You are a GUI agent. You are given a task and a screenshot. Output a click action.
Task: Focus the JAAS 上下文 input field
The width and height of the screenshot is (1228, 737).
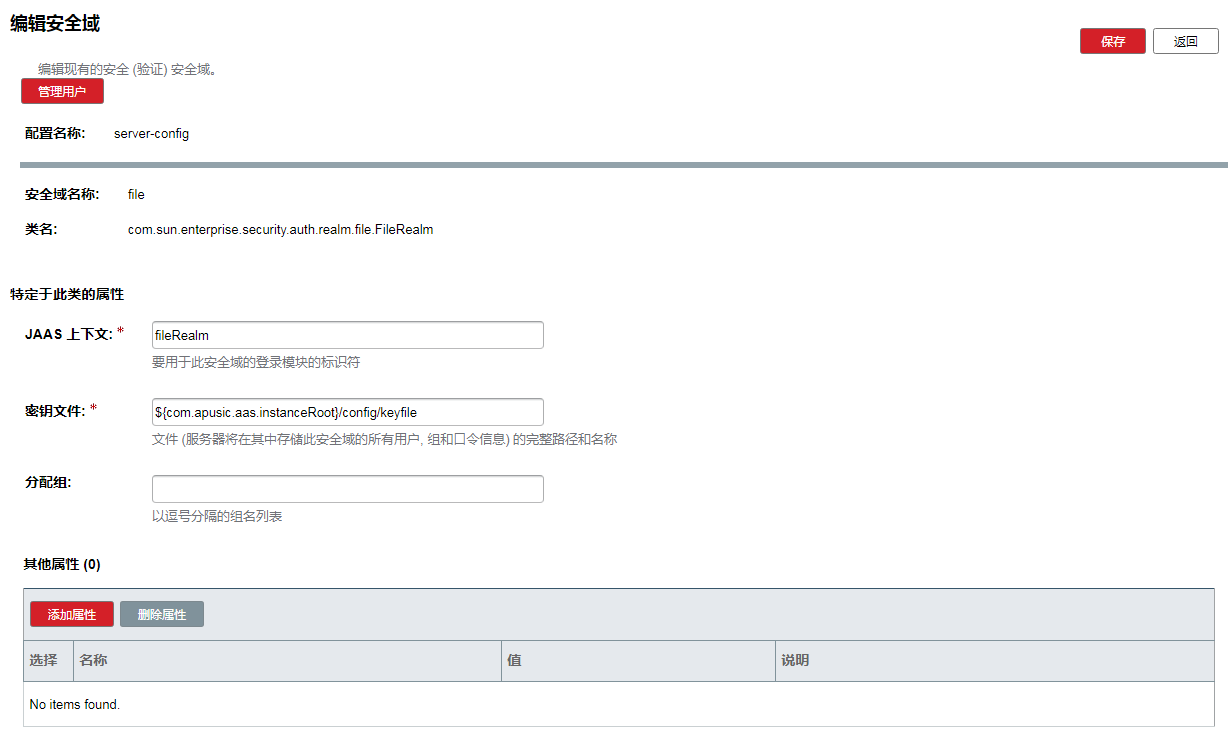347,335
